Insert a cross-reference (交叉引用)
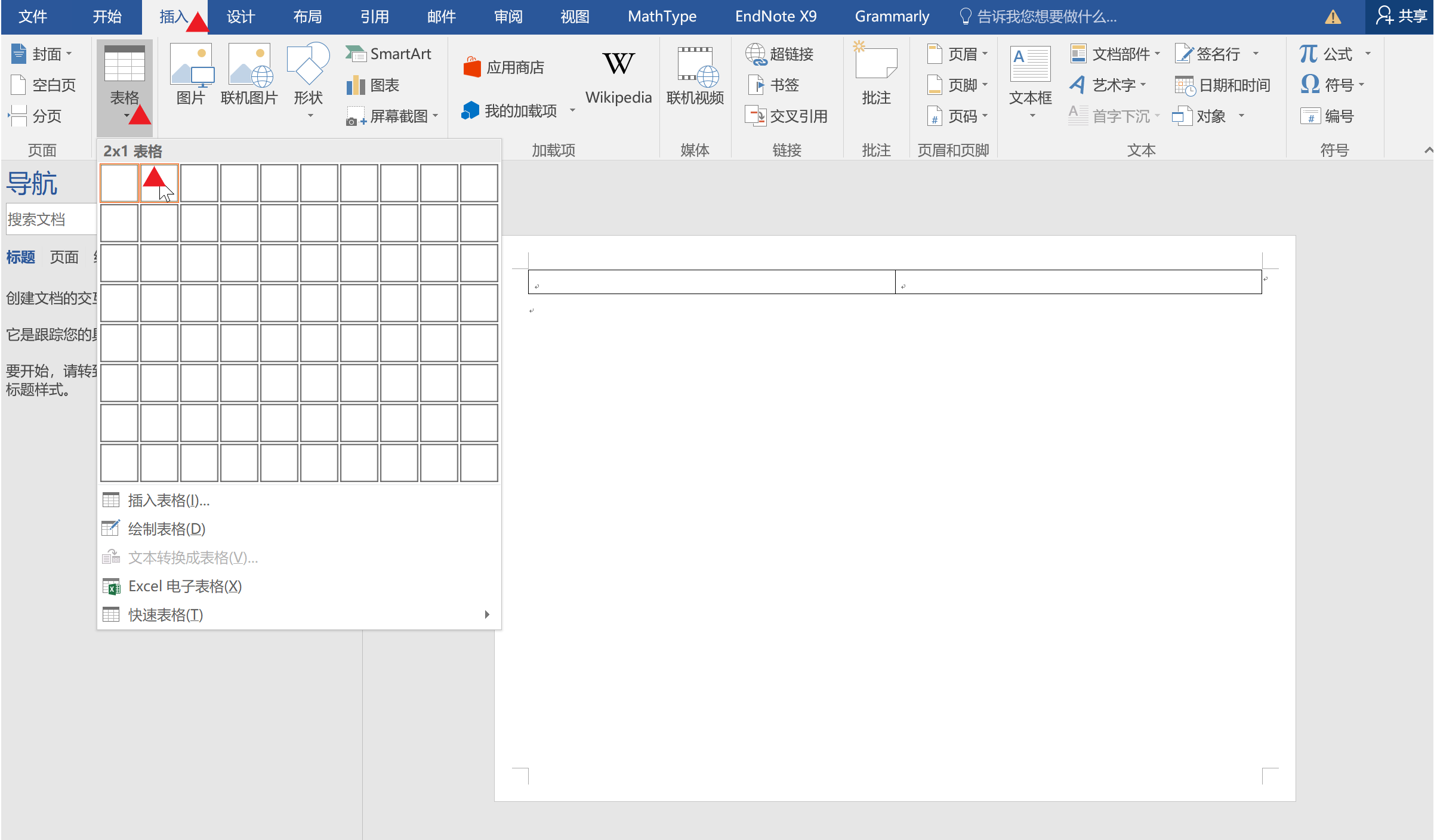The height and width of the screenshot is (840, 1434). coord(787,116)
